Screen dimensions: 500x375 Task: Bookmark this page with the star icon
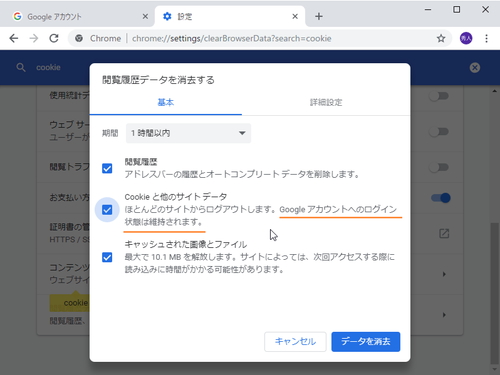click(x=441, y=38)
